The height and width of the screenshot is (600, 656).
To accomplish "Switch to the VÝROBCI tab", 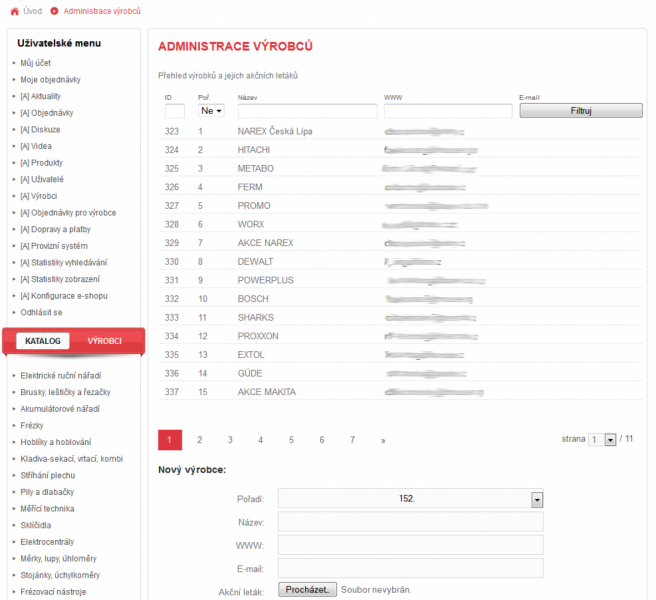I will 105,341.
